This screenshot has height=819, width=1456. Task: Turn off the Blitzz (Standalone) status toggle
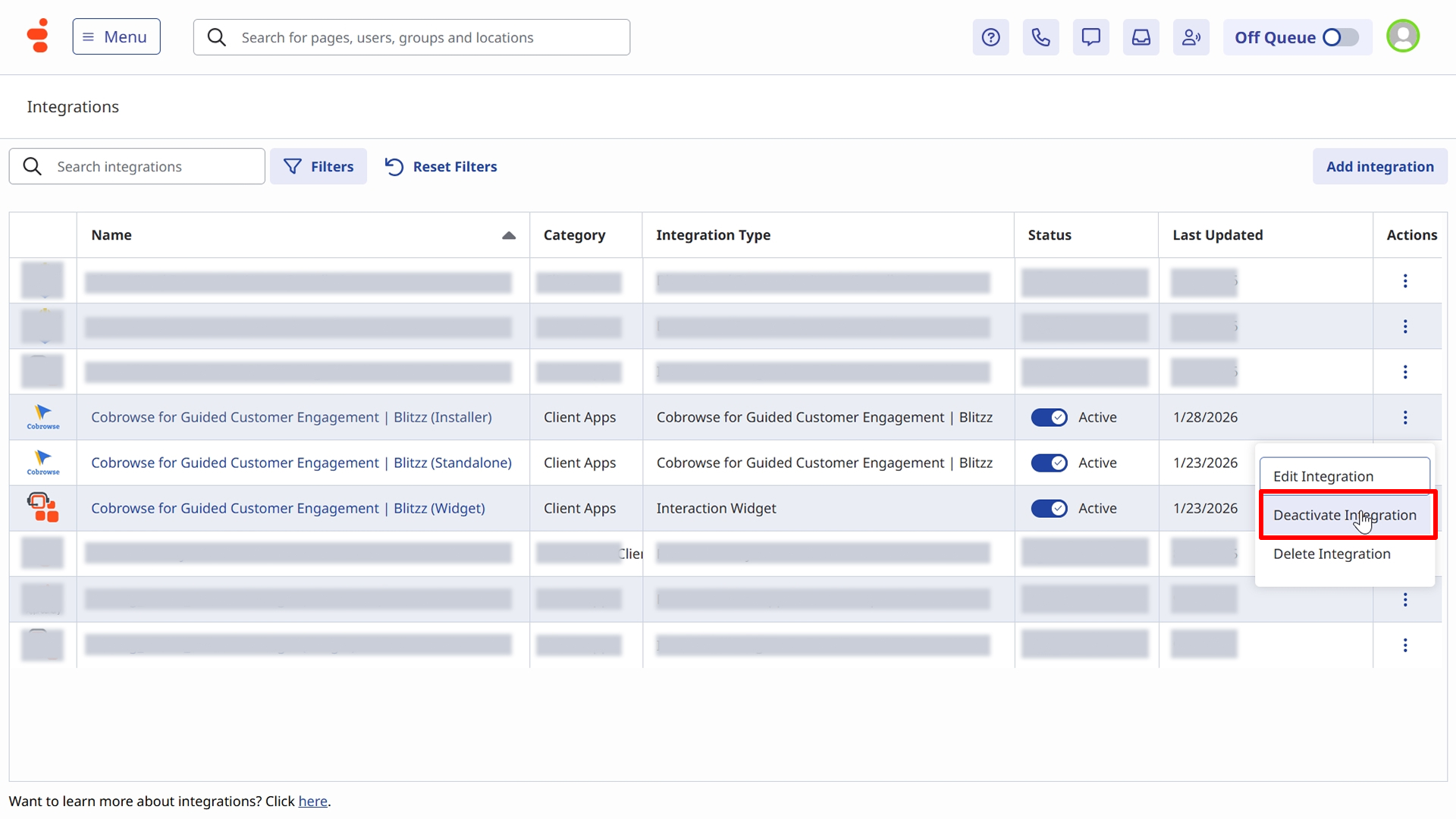(1049, 463)
